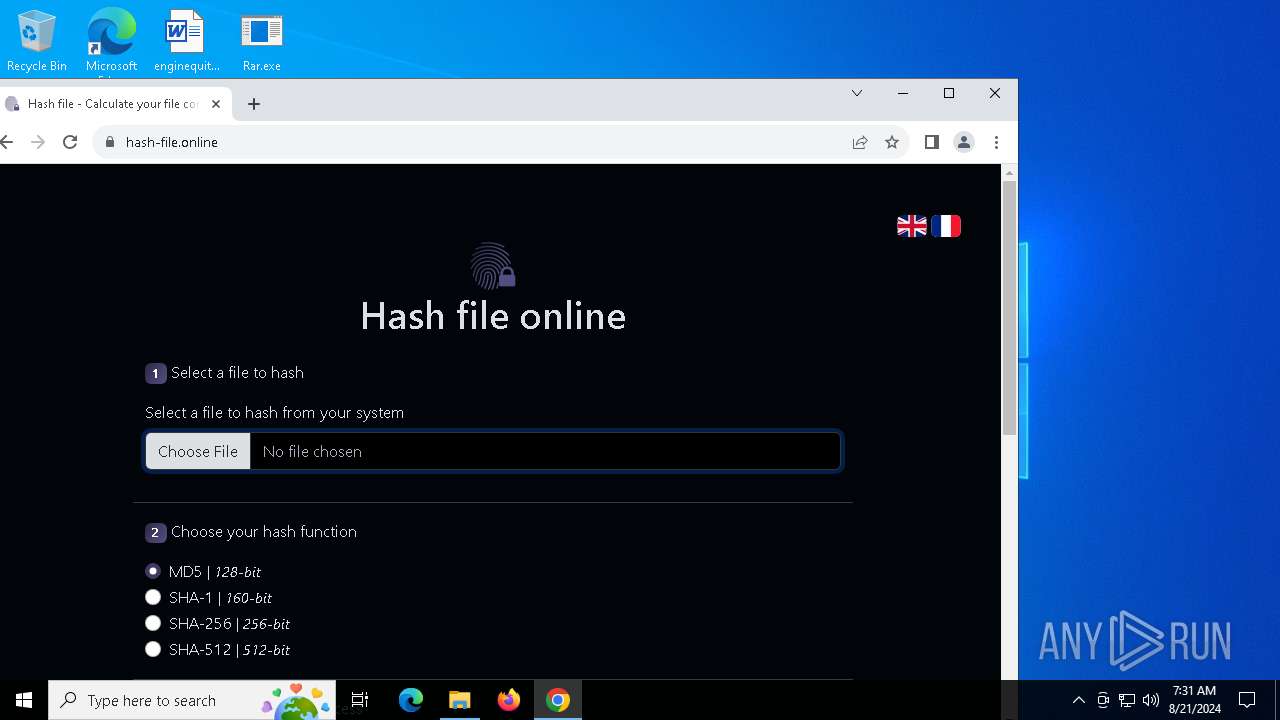The height and width of the screenshot is (720, 1280).
Task: Open the Chrome side panel
Action: 932,142
